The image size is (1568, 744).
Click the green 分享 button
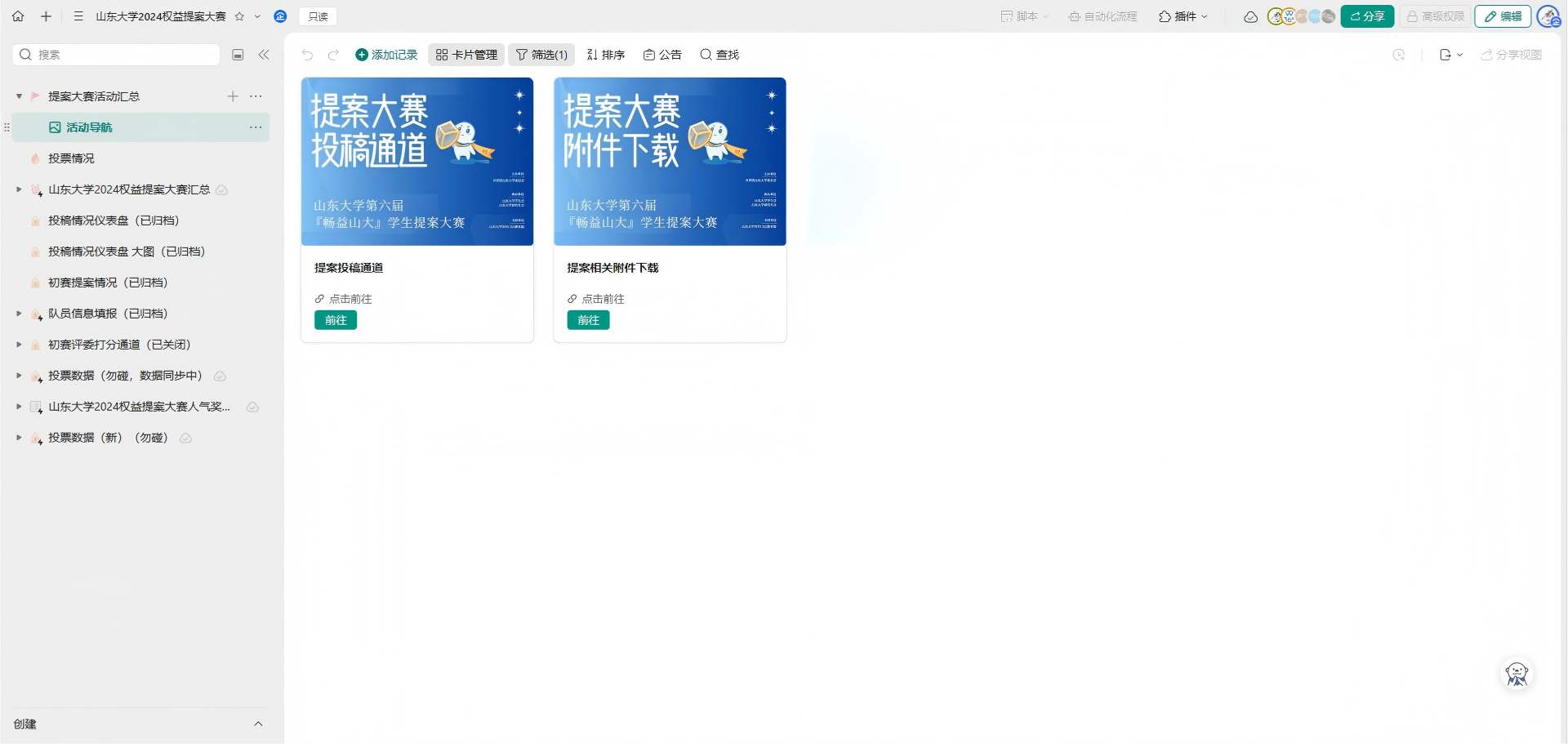click(x=1367, y=16)
